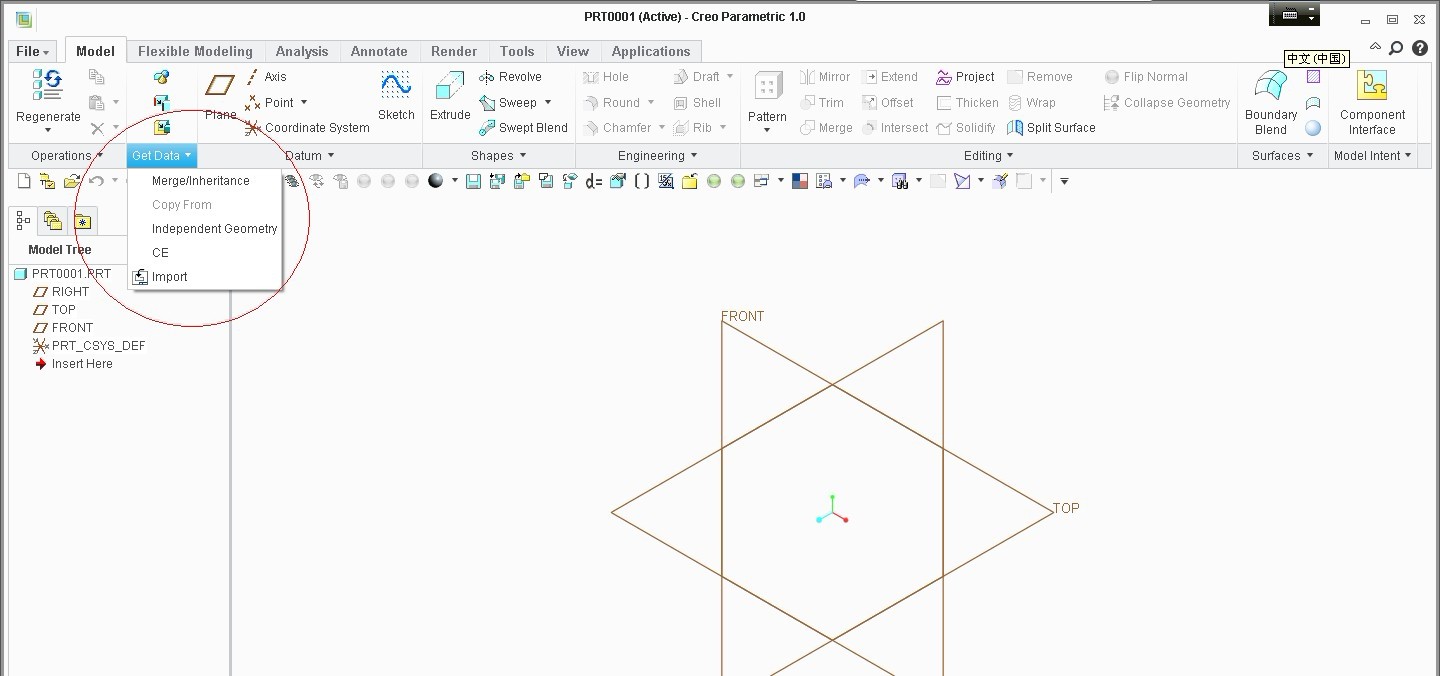Toggle the Flip Normal option
This screenshot has height=676, width=1440.
1146,76
